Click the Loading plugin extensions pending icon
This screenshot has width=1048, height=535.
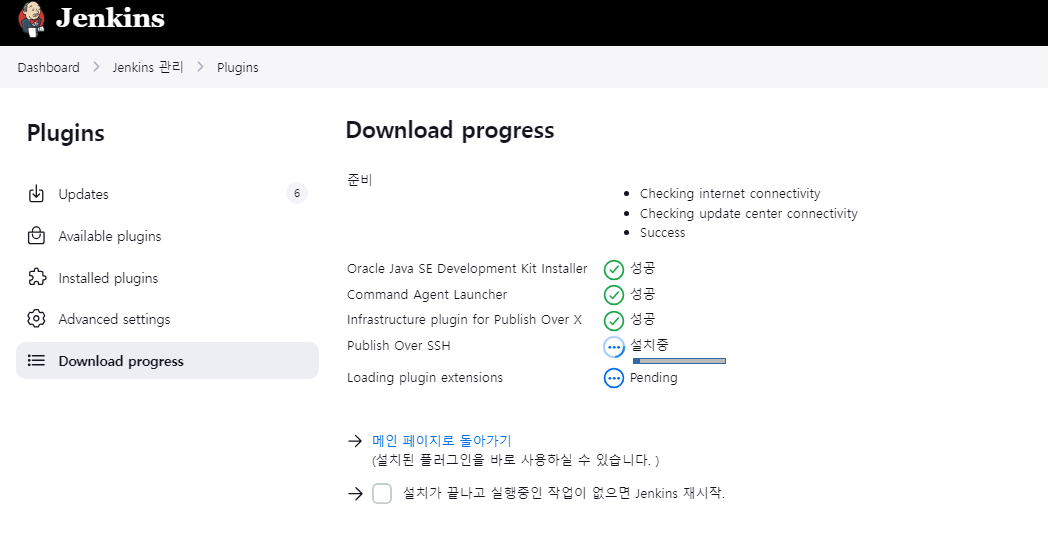(614, 378)
